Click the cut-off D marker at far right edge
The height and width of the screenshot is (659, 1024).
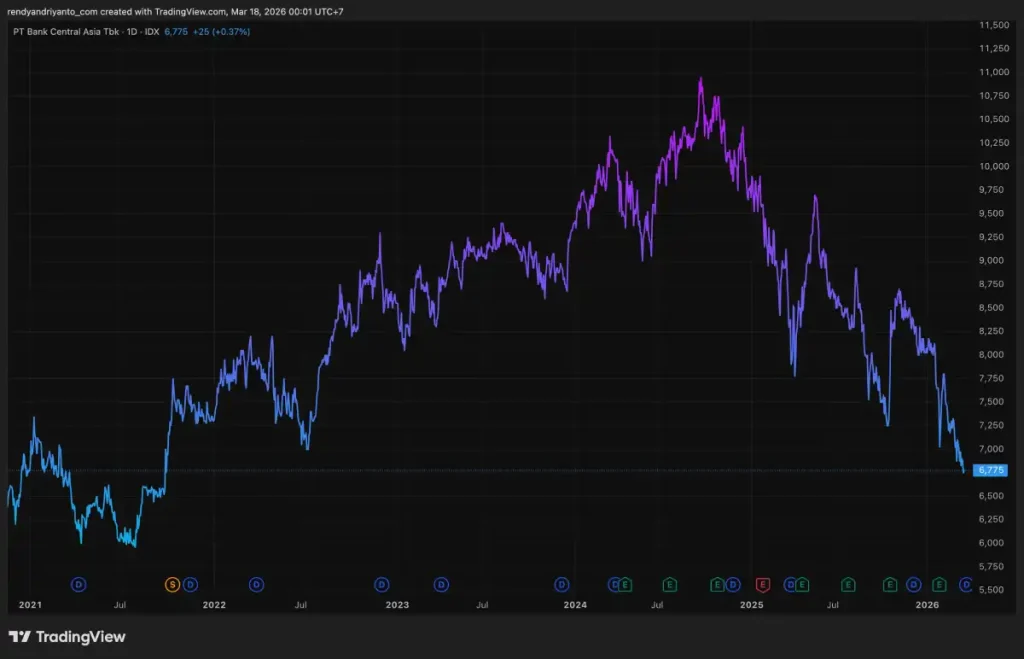click(x=966, y=584)
